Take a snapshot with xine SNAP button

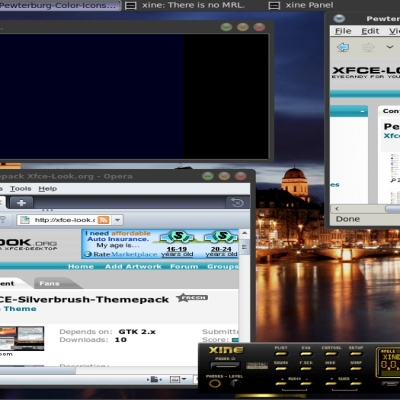356,369
